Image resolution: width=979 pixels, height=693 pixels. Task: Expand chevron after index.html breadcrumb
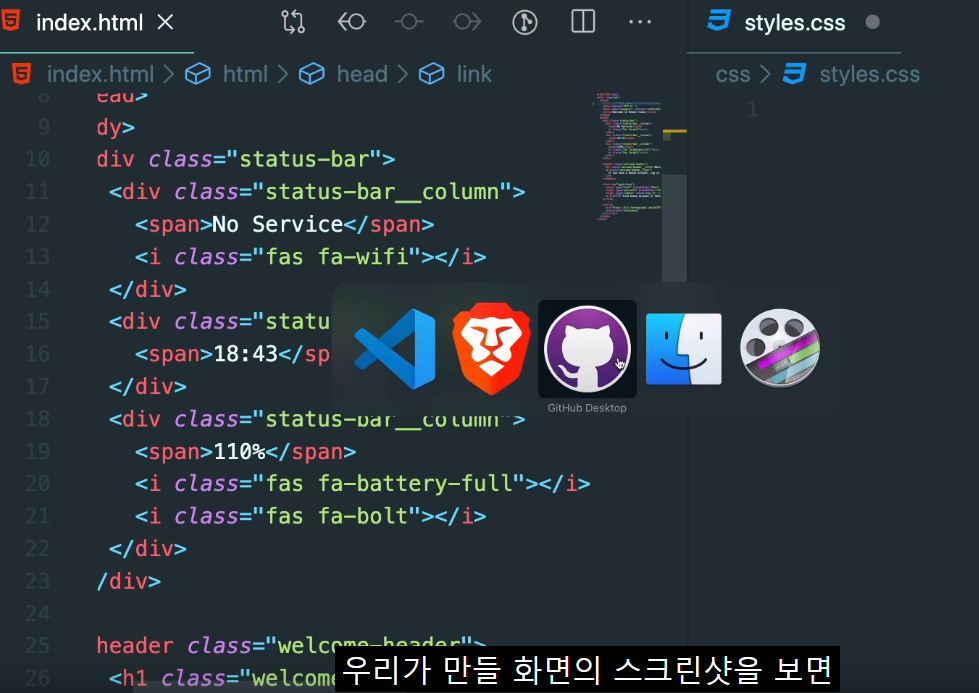[x=169, y=75]
